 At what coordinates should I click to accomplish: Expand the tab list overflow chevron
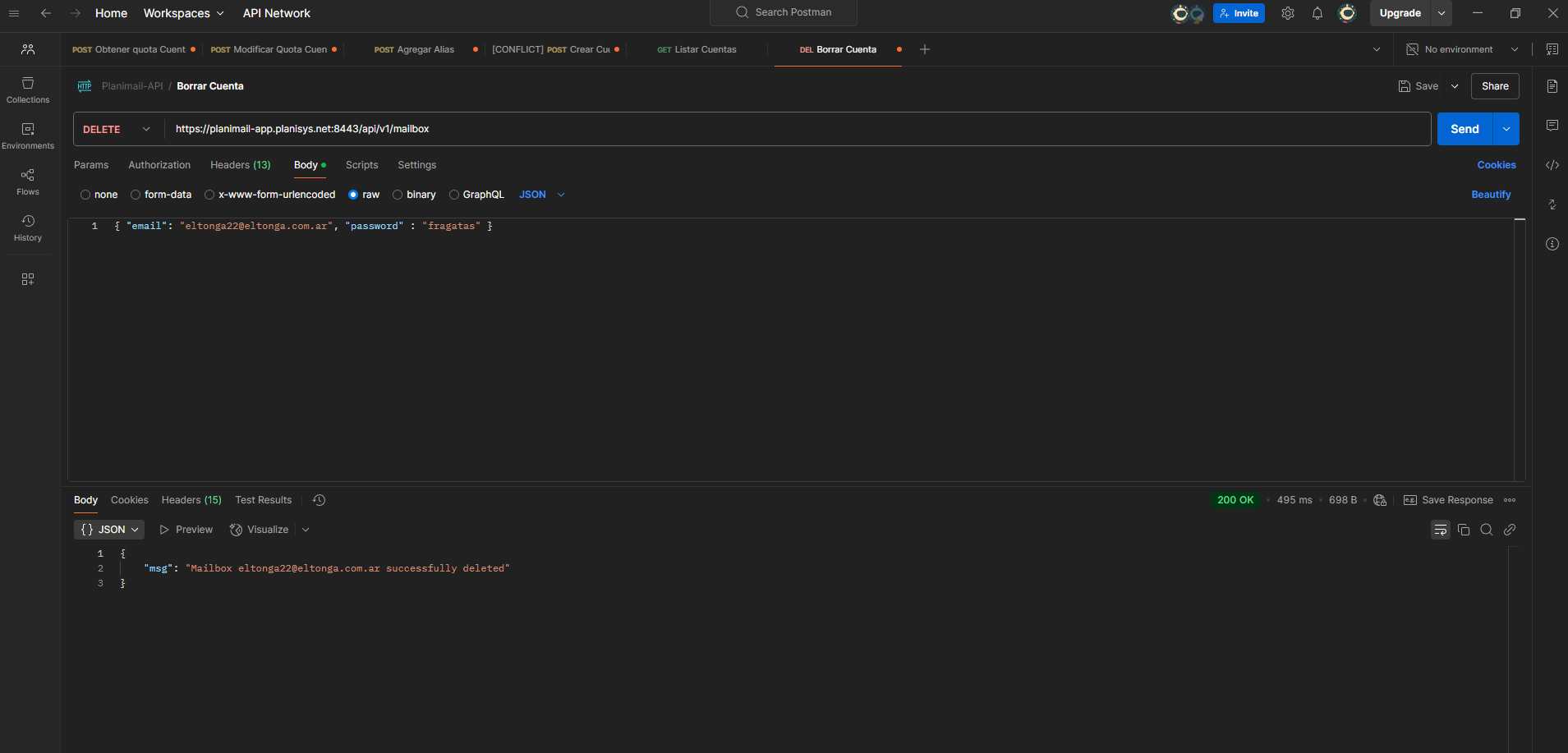coord(1377,49)
